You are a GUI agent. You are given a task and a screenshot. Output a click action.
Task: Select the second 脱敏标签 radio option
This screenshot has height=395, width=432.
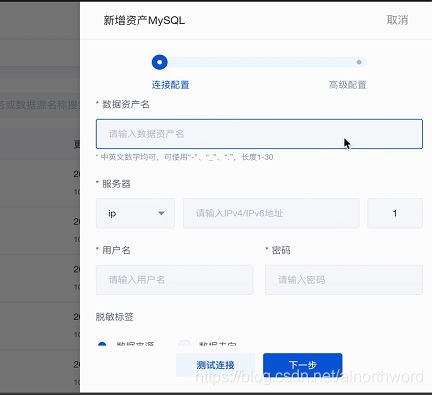coord(185,344)
